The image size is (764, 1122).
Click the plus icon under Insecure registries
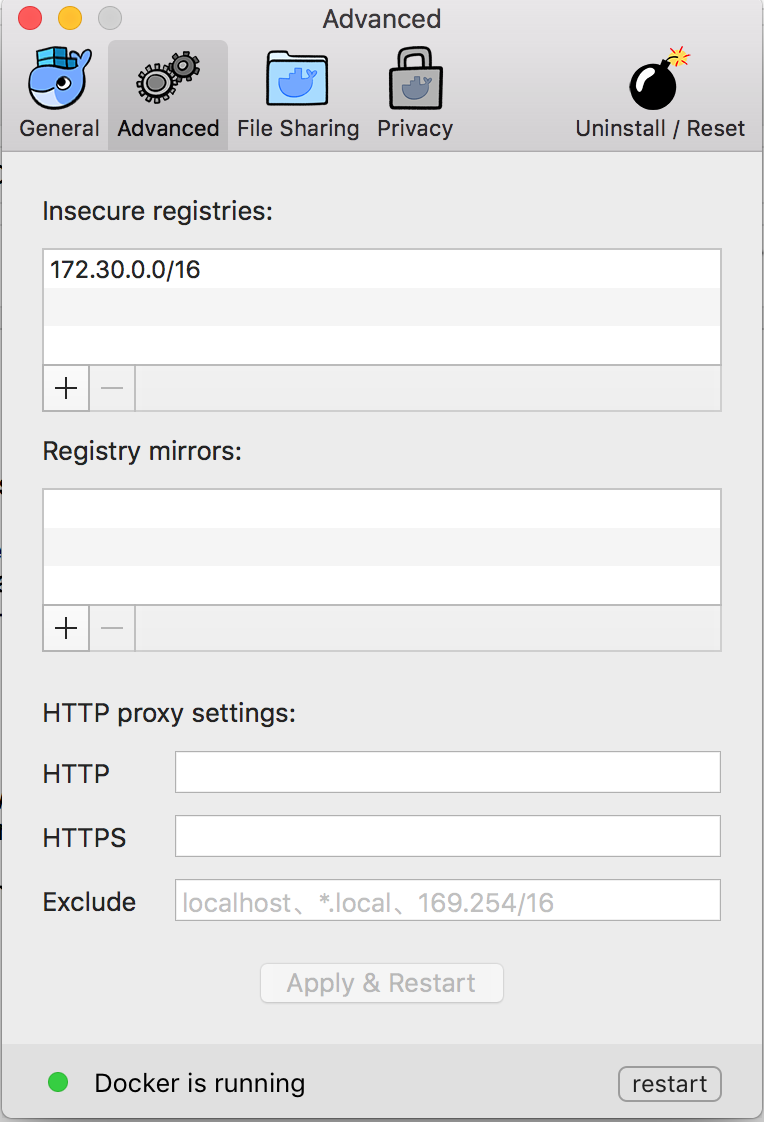(65, 388)
